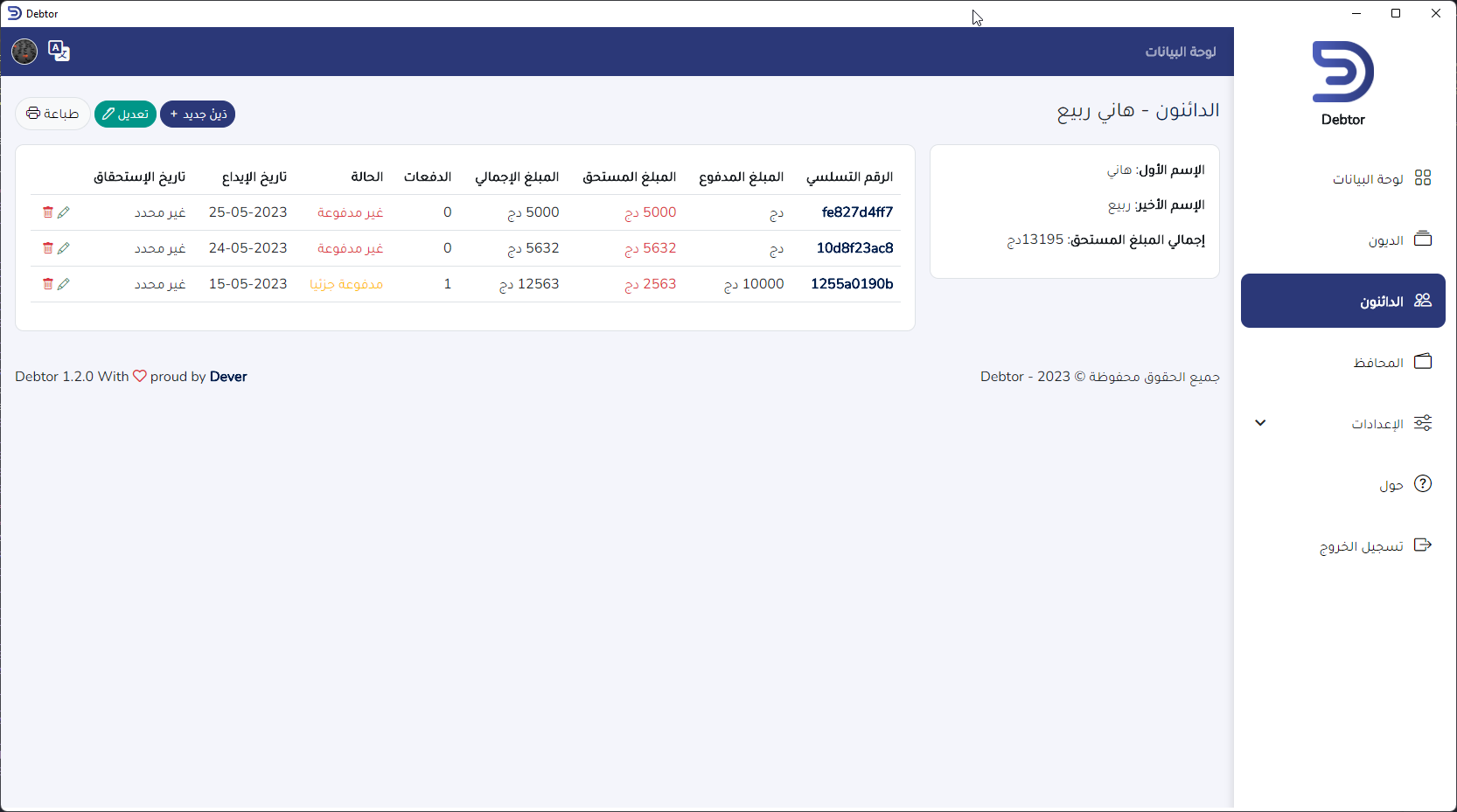Click the trash icon for debt 10d8f23ac8

48,248
